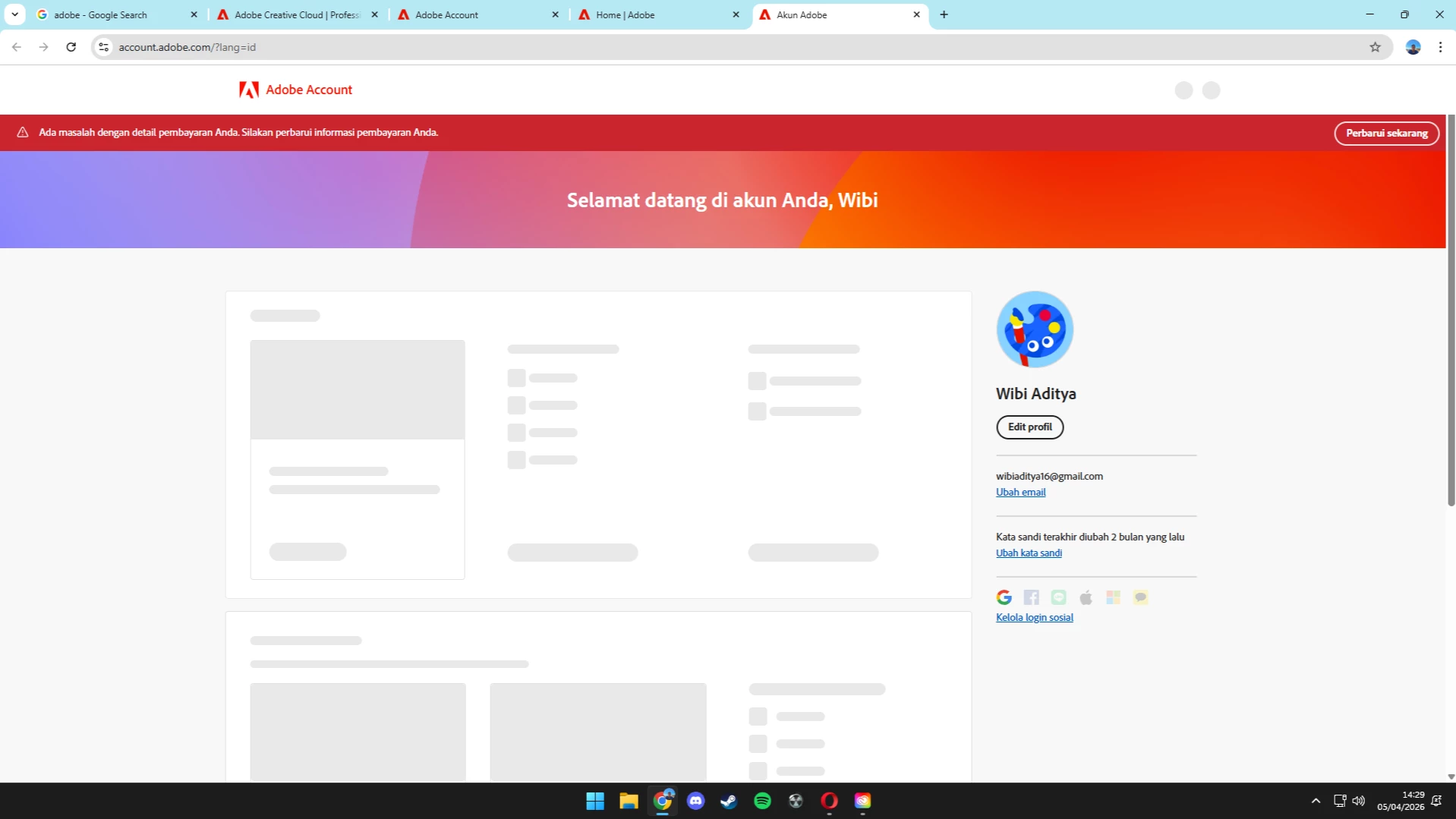Click the warning triangle icon in red banner
The height and width of the screenshot is (819, 1456).
click(23, 132)
